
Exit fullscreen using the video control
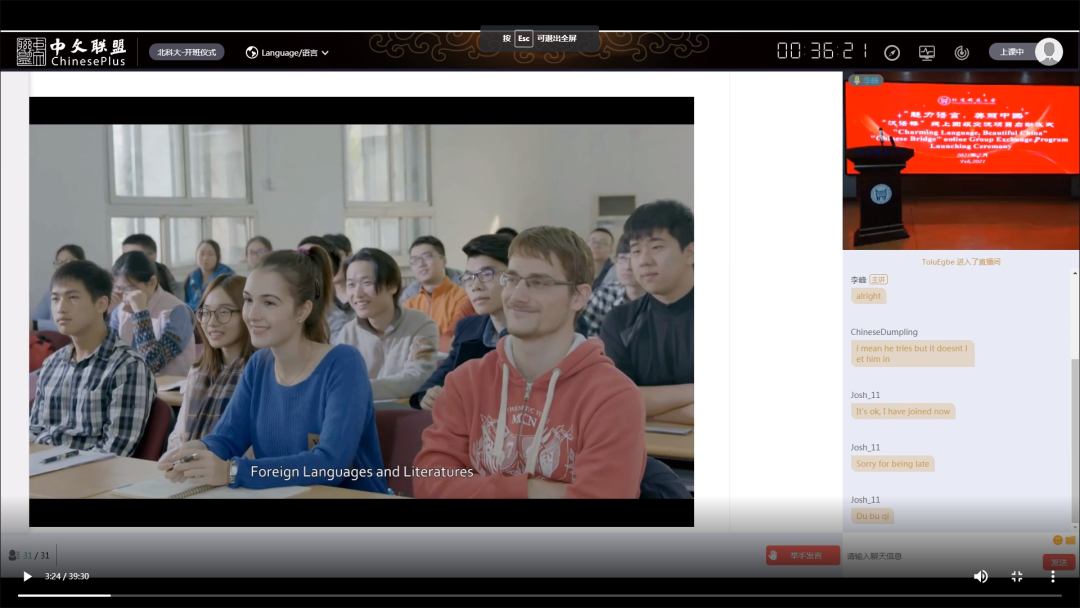point(1017,576)
